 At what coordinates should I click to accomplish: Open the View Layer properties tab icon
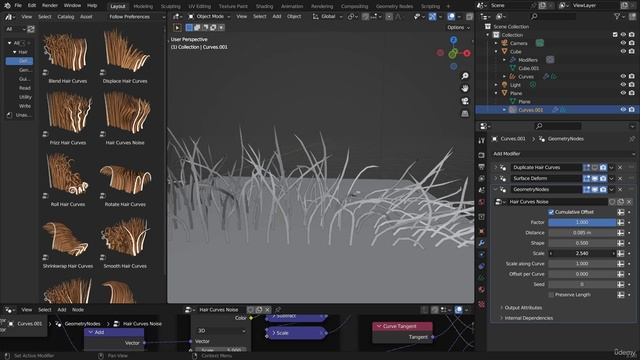482,178
